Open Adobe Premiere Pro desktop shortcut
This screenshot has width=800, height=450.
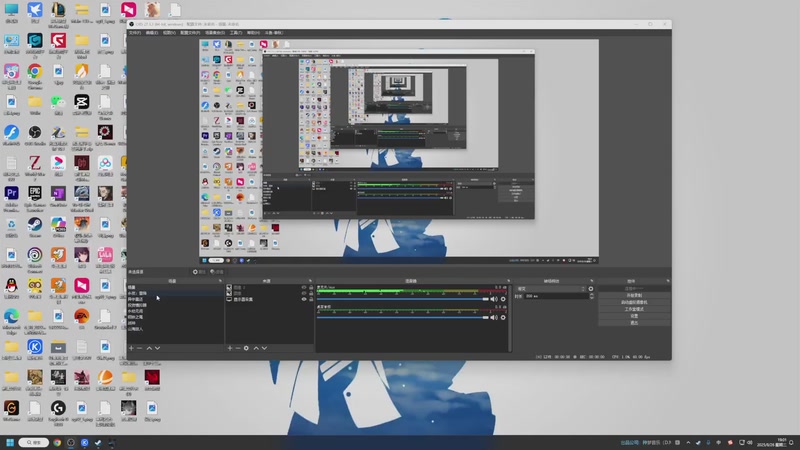tap(11, 197)
